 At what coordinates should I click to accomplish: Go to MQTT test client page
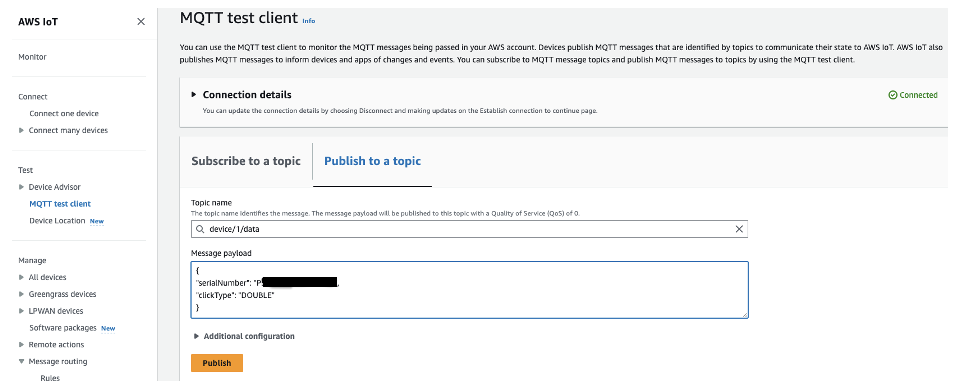60,204
